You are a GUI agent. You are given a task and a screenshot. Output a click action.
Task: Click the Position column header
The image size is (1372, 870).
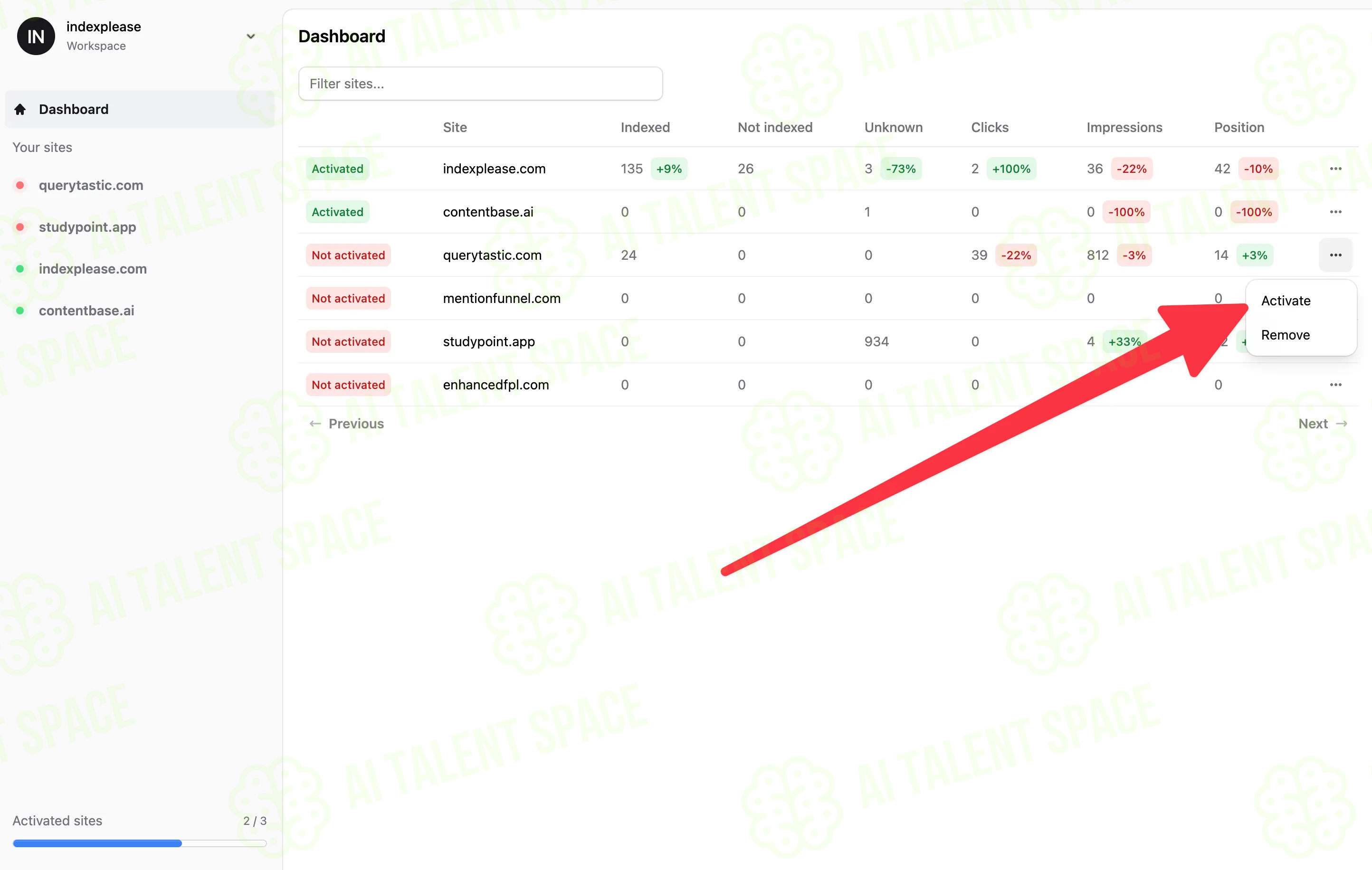pyautogui.click(x=1239, y=128)
